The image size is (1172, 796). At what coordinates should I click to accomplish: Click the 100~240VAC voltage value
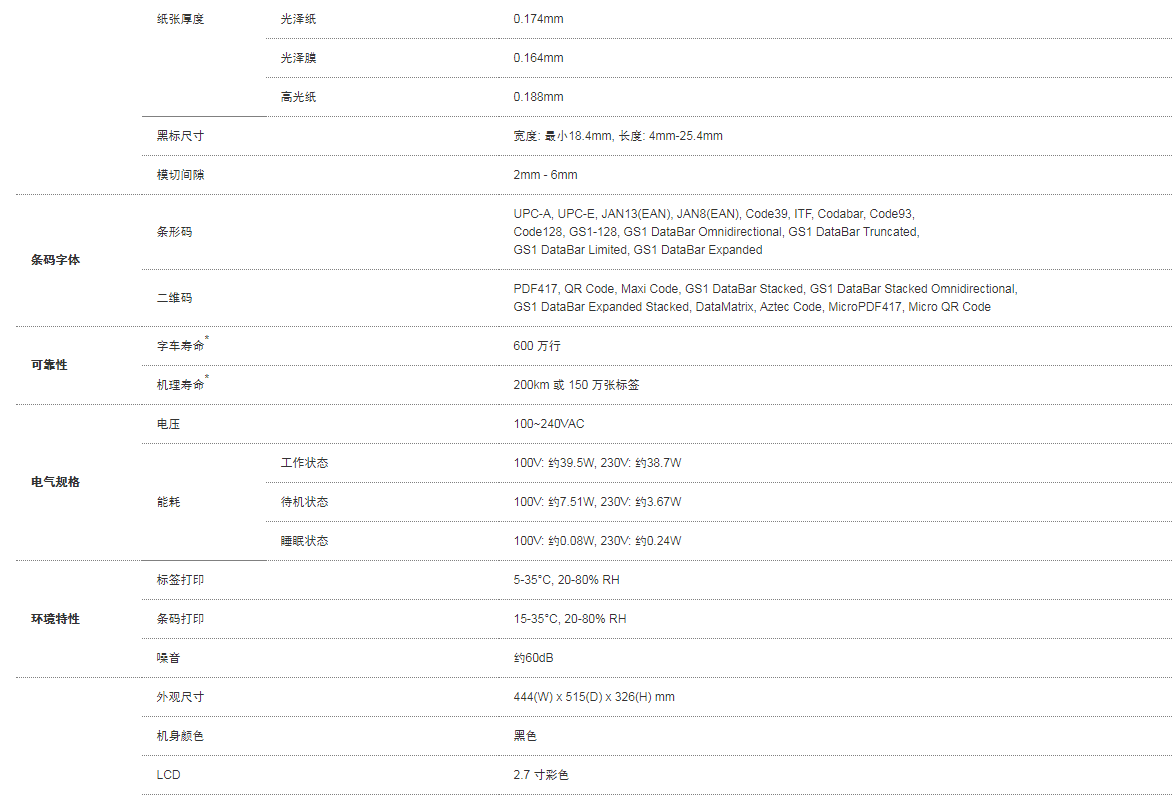click(549, 424)
